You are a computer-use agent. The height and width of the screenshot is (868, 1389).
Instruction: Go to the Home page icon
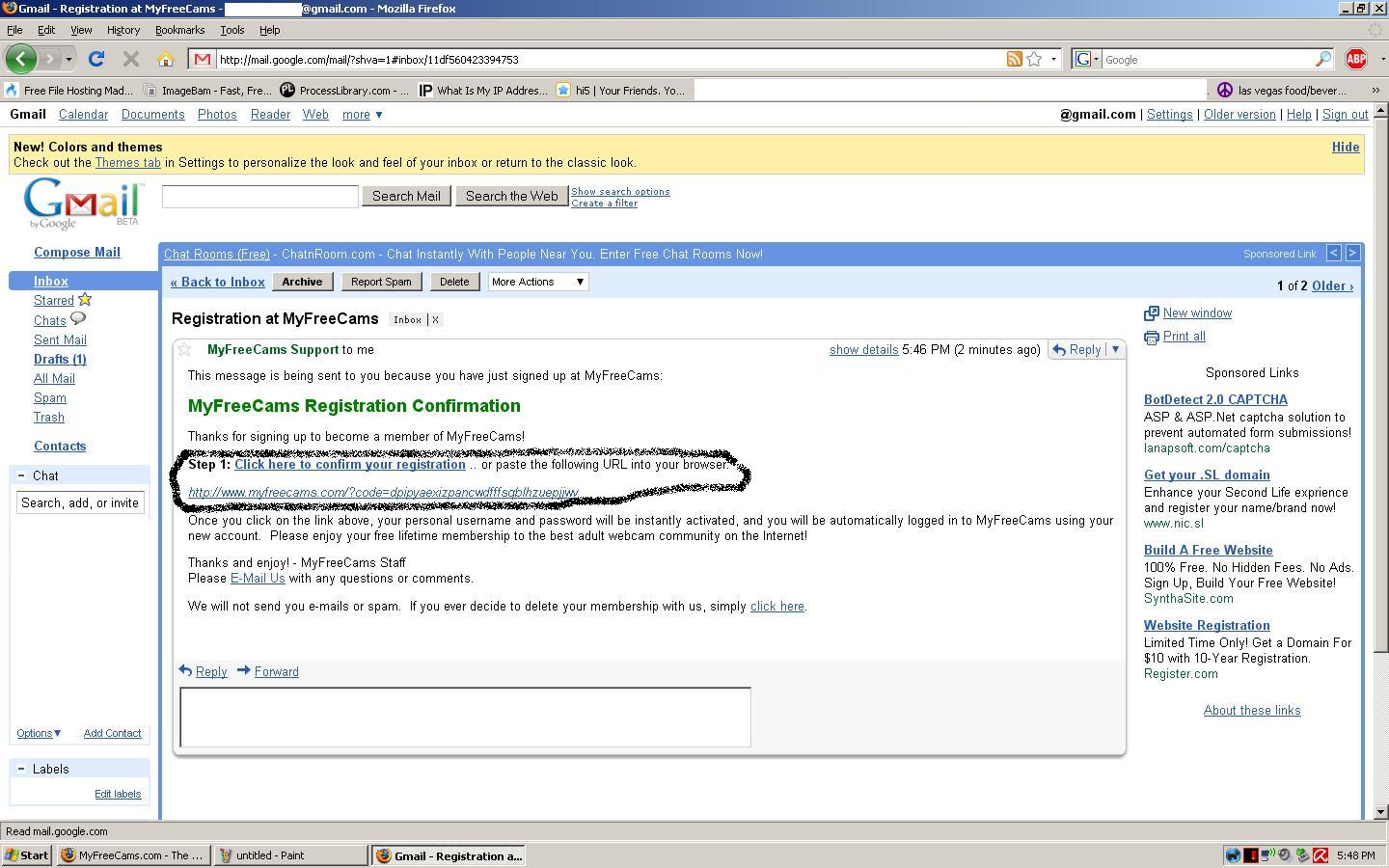(x=166, y=59)
